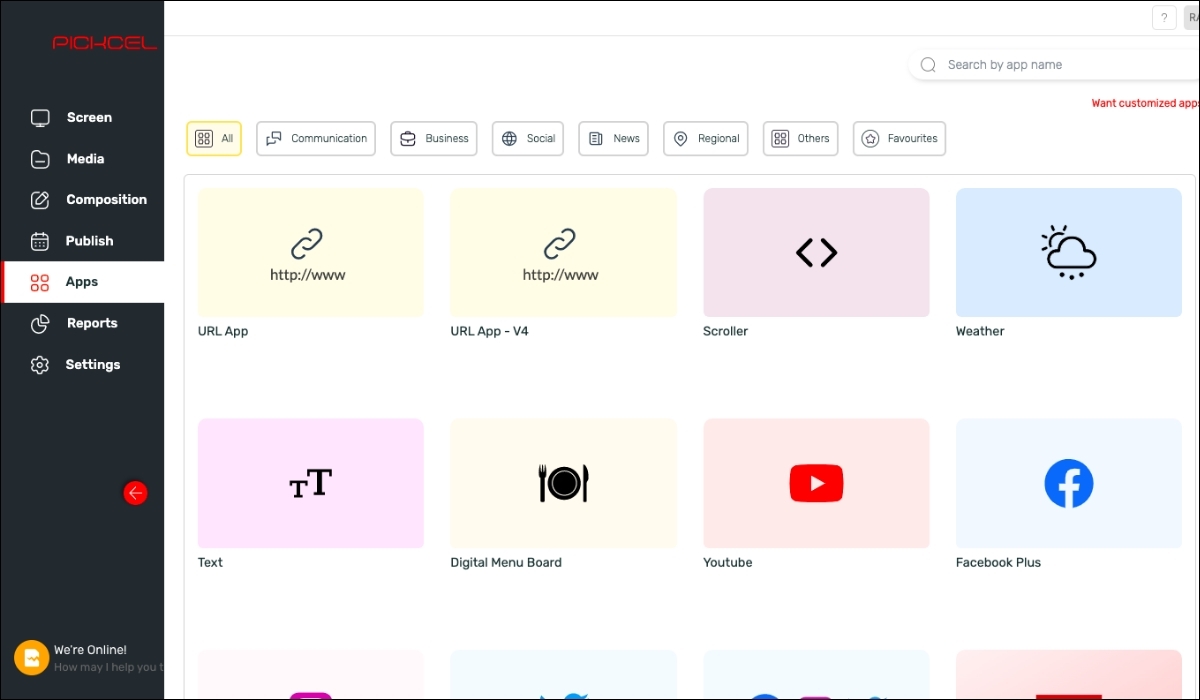The height and width of the screenshot is (700, 1200).
Task: Filter apps by Communication
Action: (316, 139)
